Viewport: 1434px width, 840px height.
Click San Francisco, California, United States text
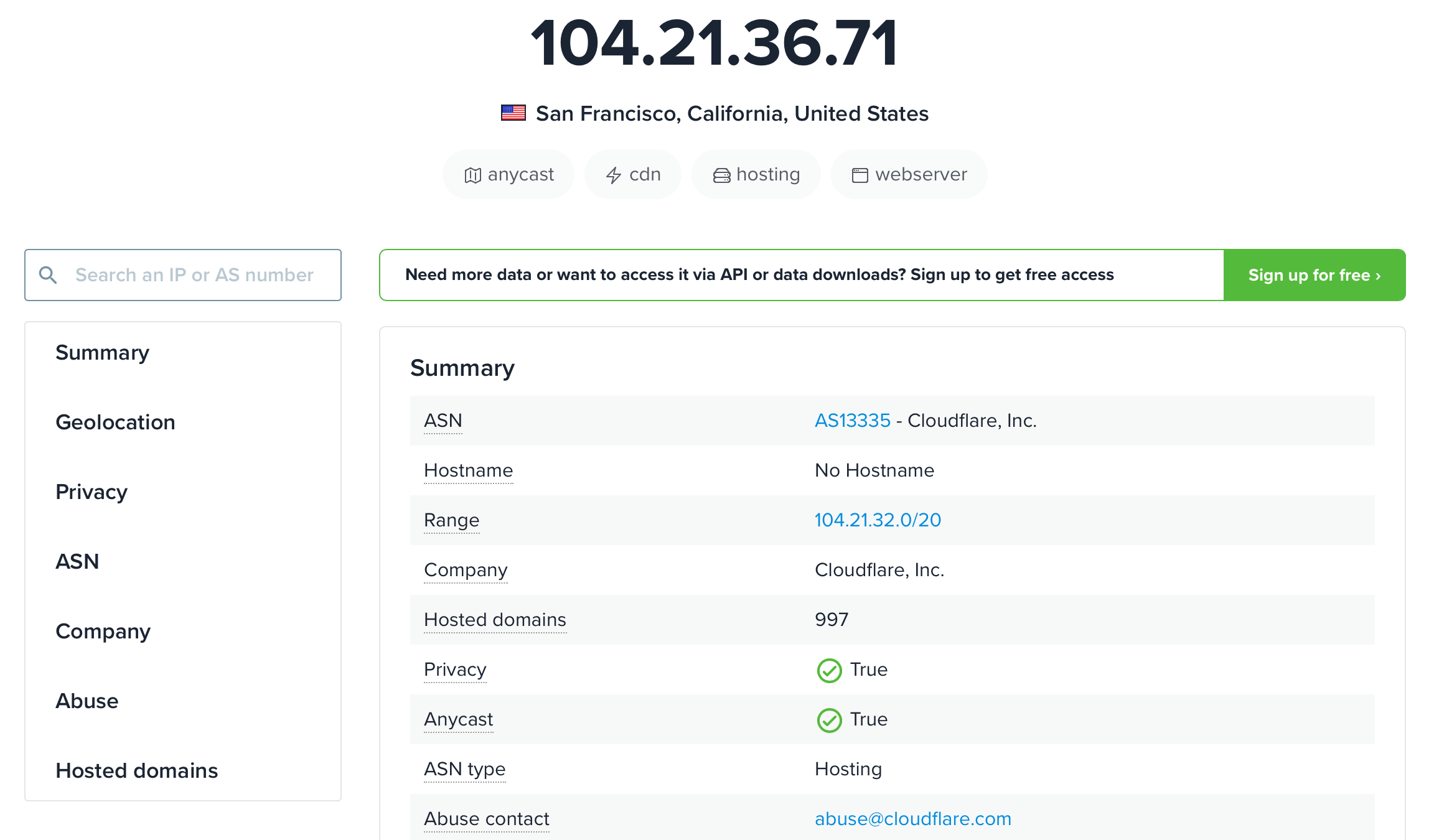[732, 113]
